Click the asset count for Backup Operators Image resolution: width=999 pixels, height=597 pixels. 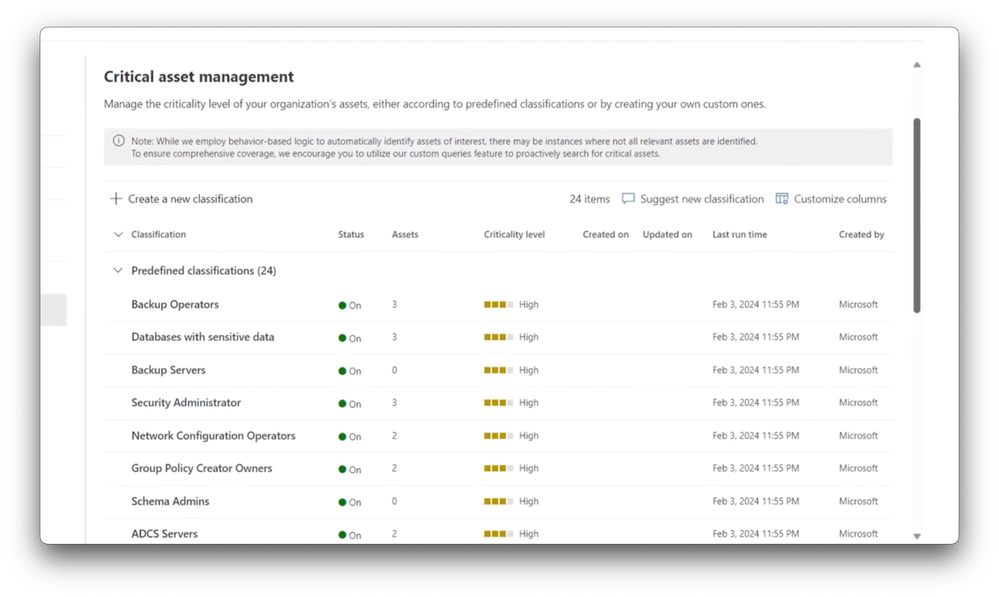394,305
